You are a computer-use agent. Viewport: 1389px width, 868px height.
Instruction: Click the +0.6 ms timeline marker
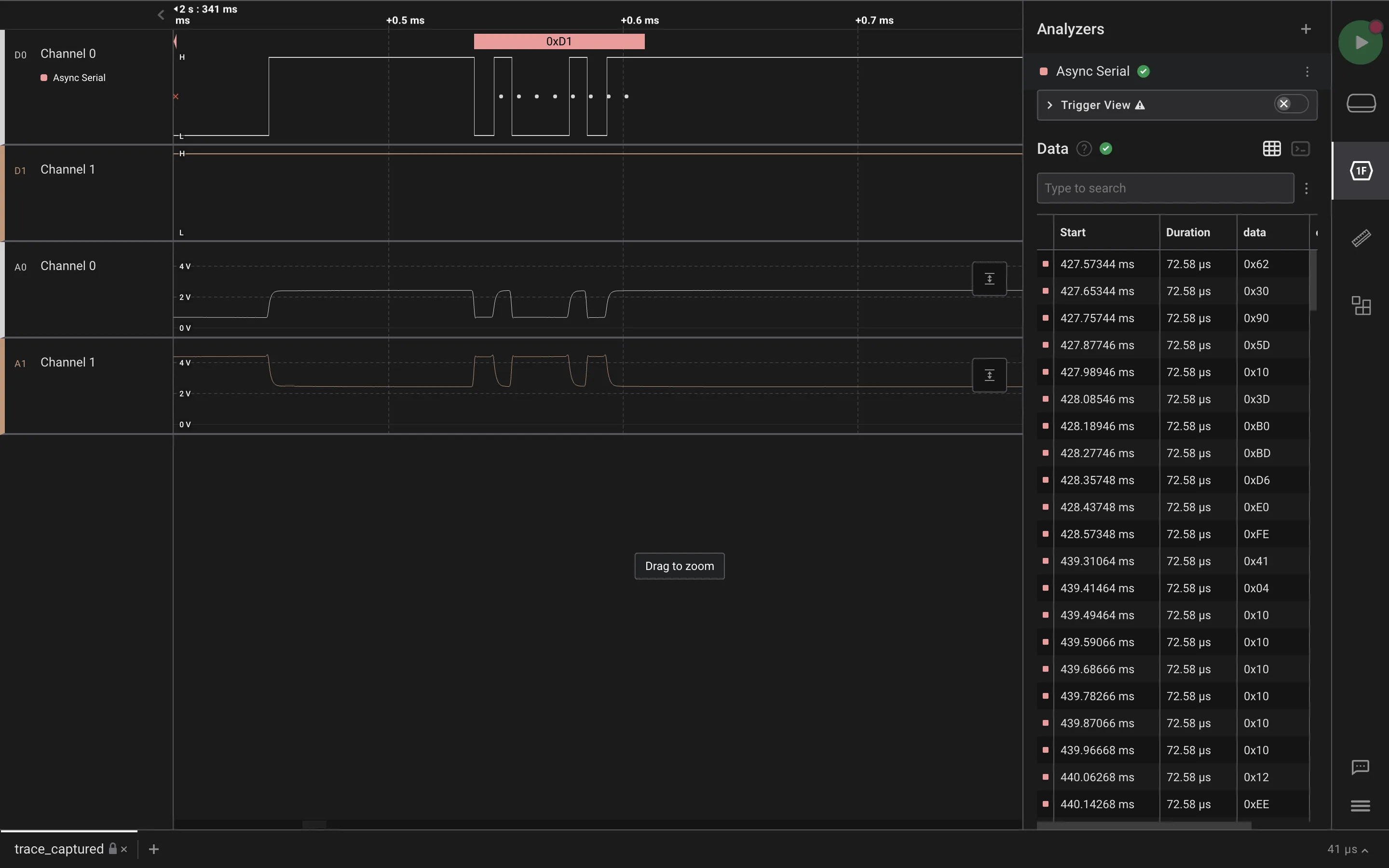(640, 20)
